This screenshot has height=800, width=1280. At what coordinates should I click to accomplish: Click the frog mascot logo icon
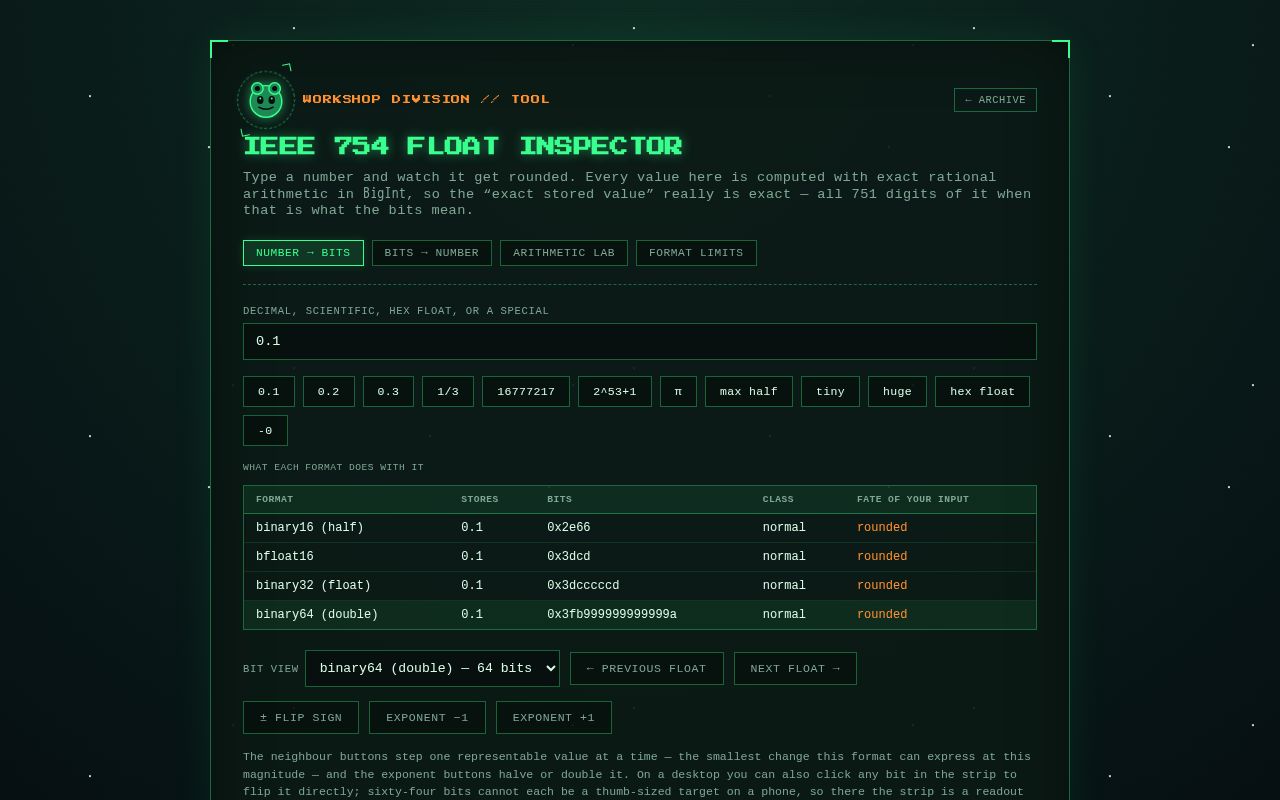point(266,100)
